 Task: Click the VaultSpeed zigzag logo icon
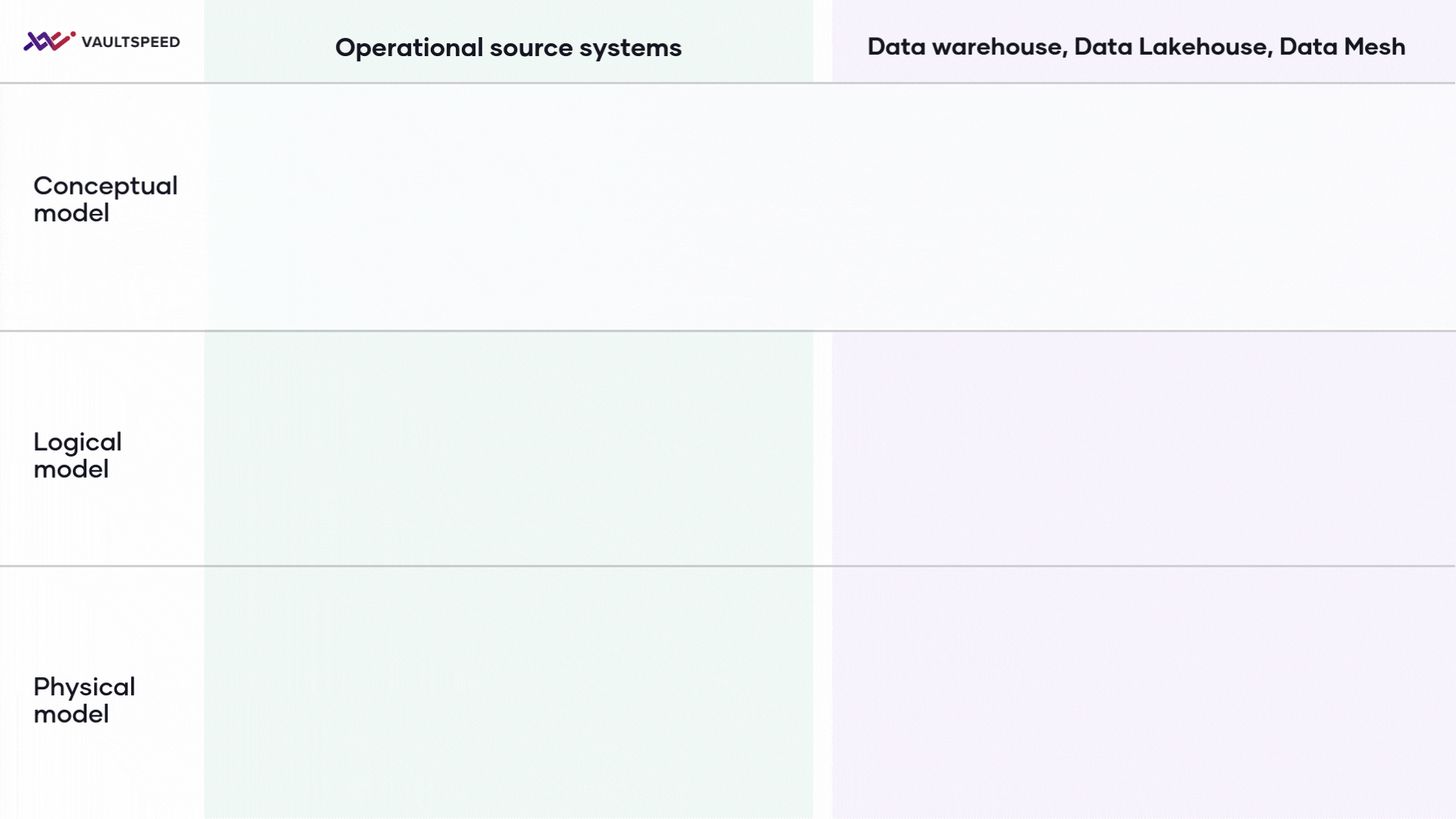click(x=47, y=41)
